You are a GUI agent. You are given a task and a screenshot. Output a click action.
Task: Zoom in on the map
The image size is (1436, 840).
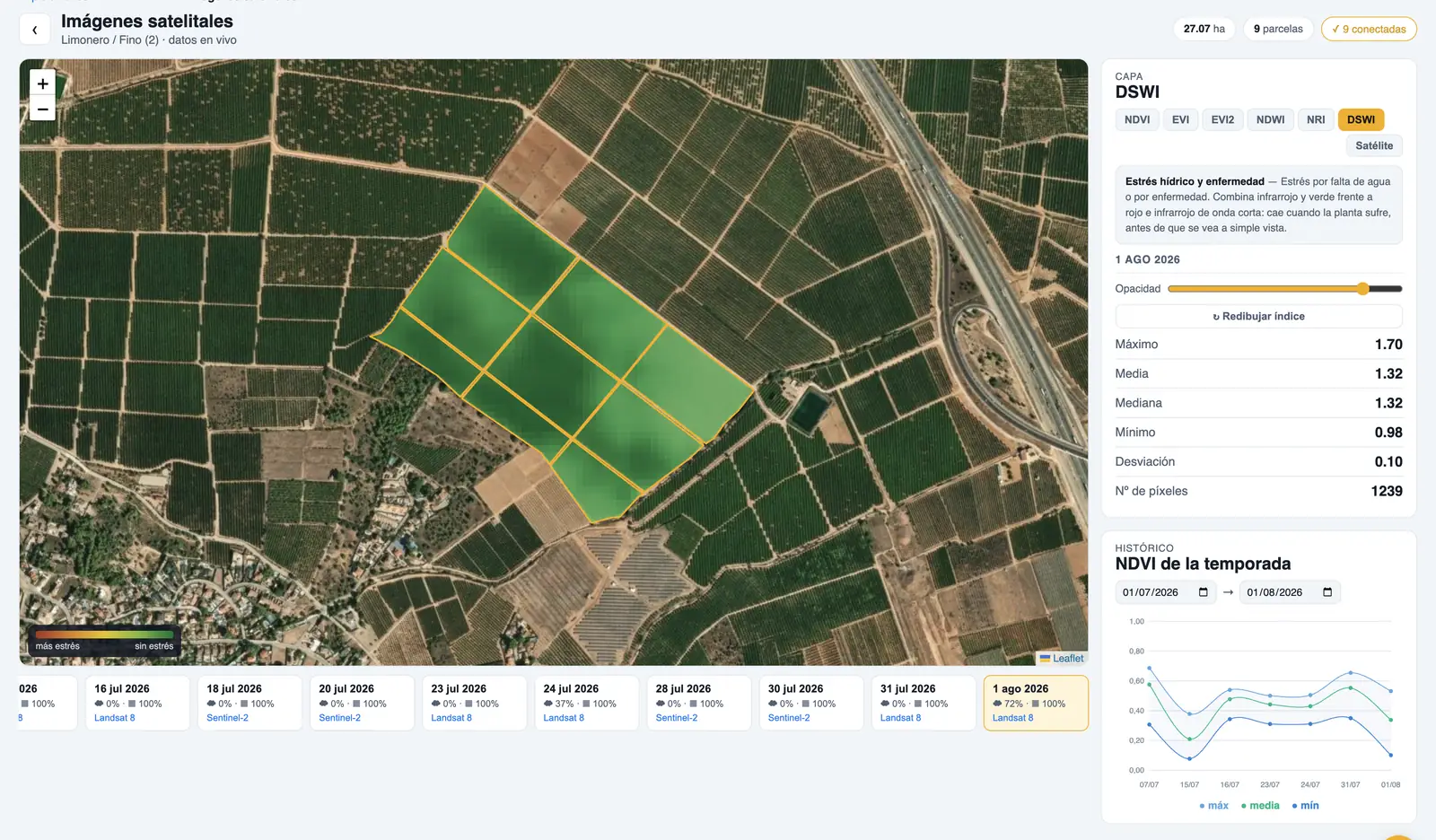[x=42, y=83]
